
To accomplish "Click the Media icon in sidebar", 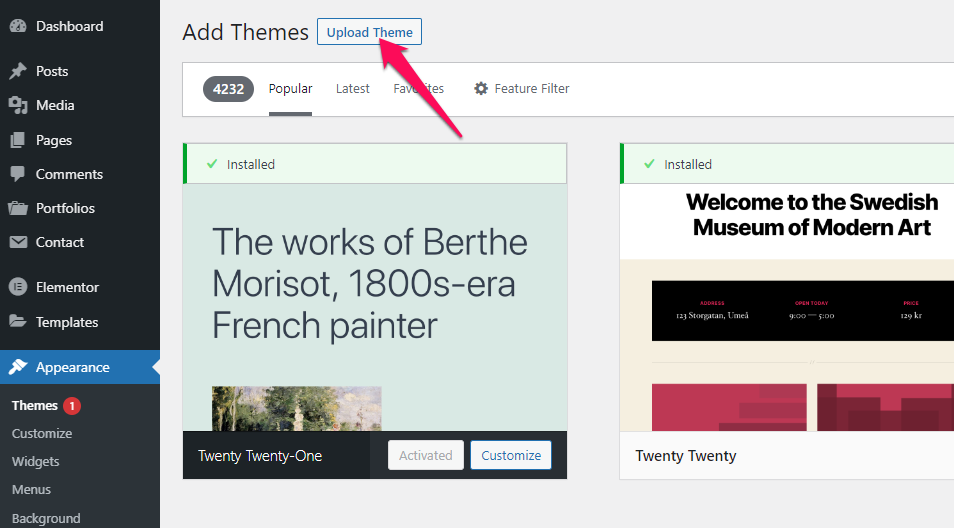I will (18, 105).
